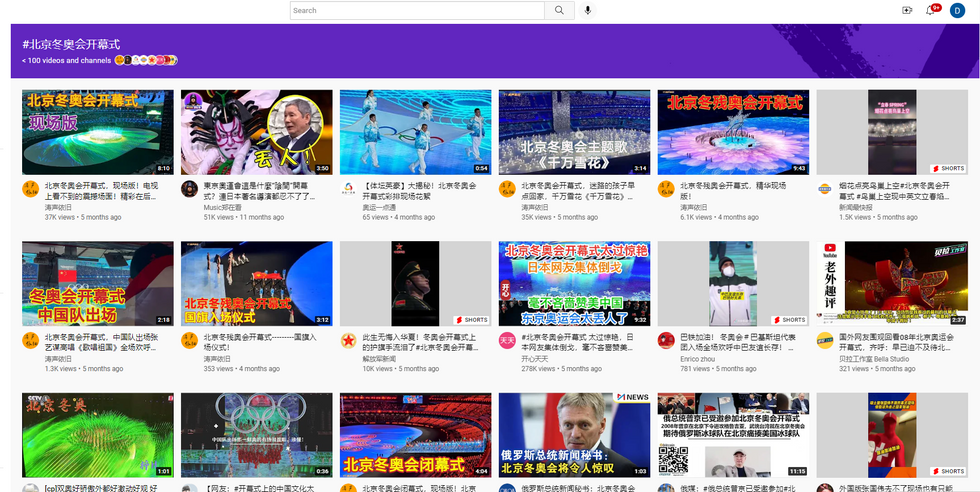
Task: Open title 此生无悔入华夏 video
Action: (x=418, y=342)
